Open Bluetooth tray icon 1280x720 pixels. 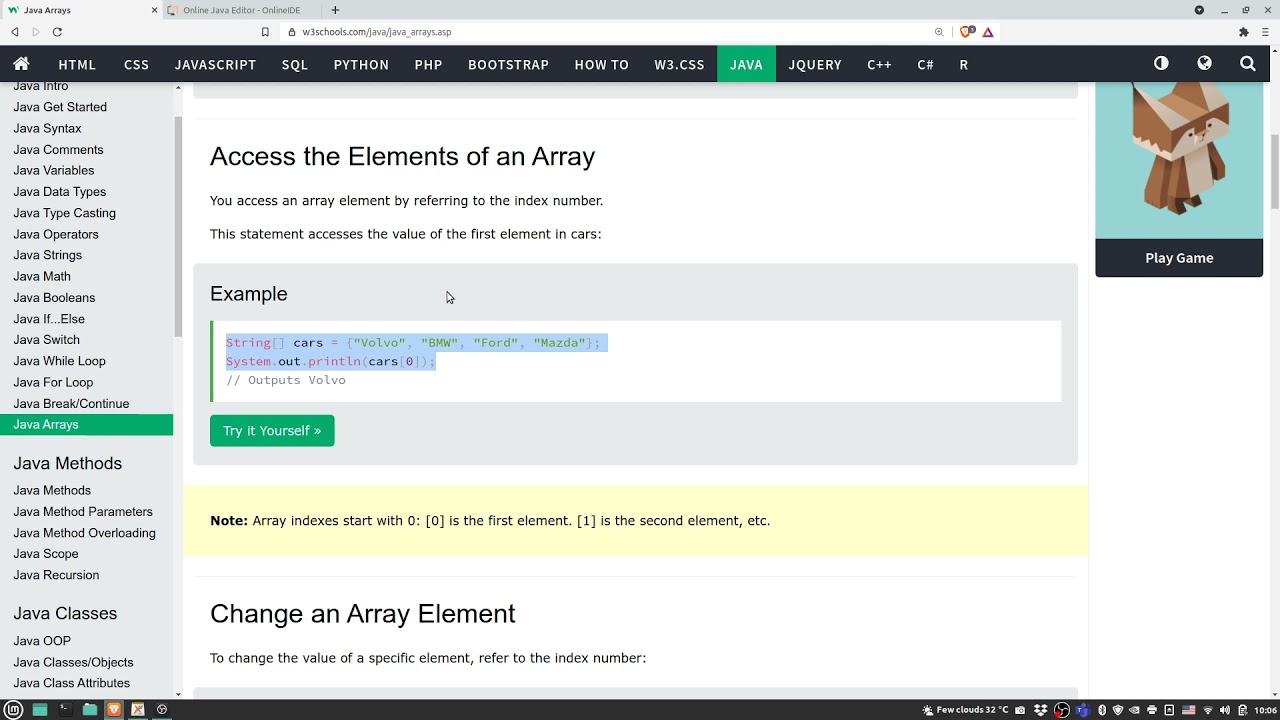coord(1102,710)
